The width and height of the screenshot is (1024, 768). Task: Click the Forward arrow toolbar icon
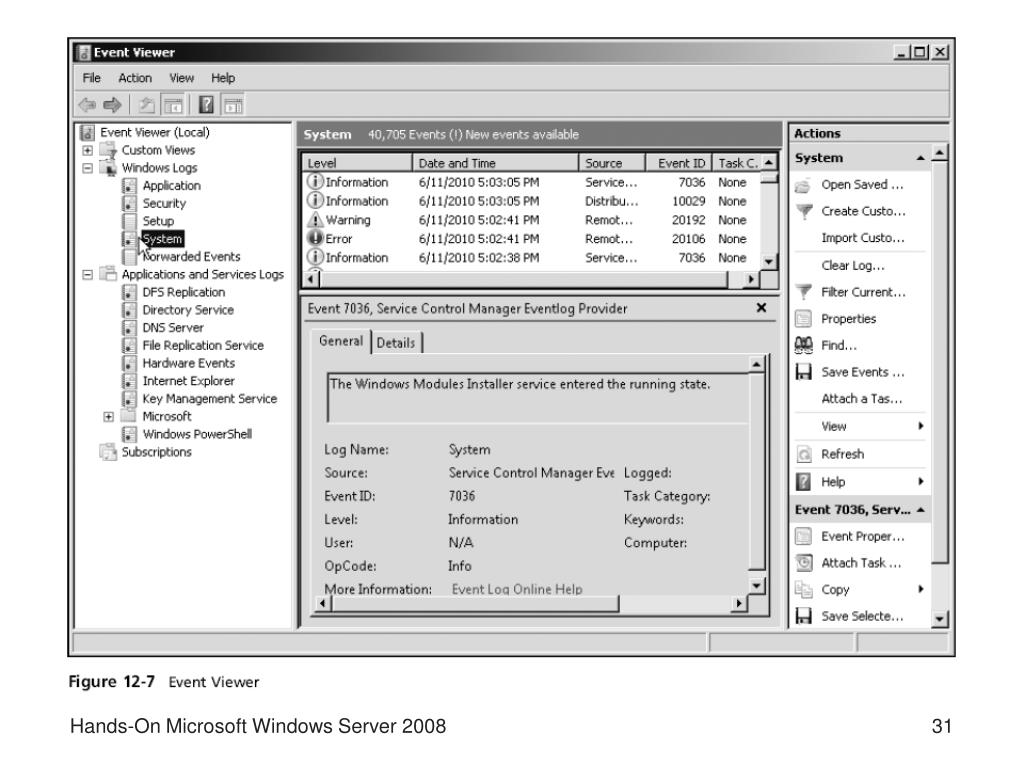tap(112, 104)
